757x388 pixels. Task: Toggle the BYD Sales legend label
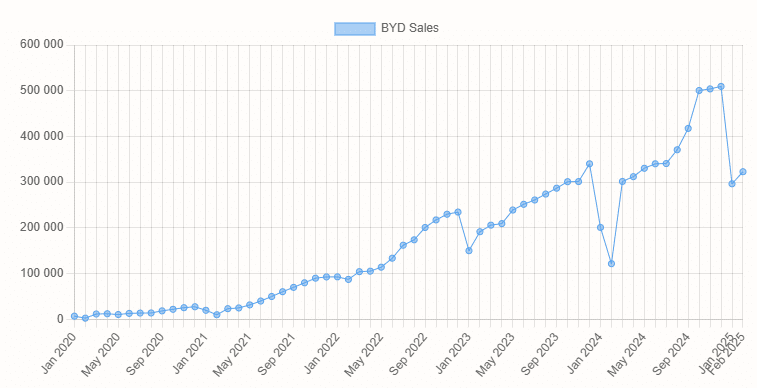(409, 28)
